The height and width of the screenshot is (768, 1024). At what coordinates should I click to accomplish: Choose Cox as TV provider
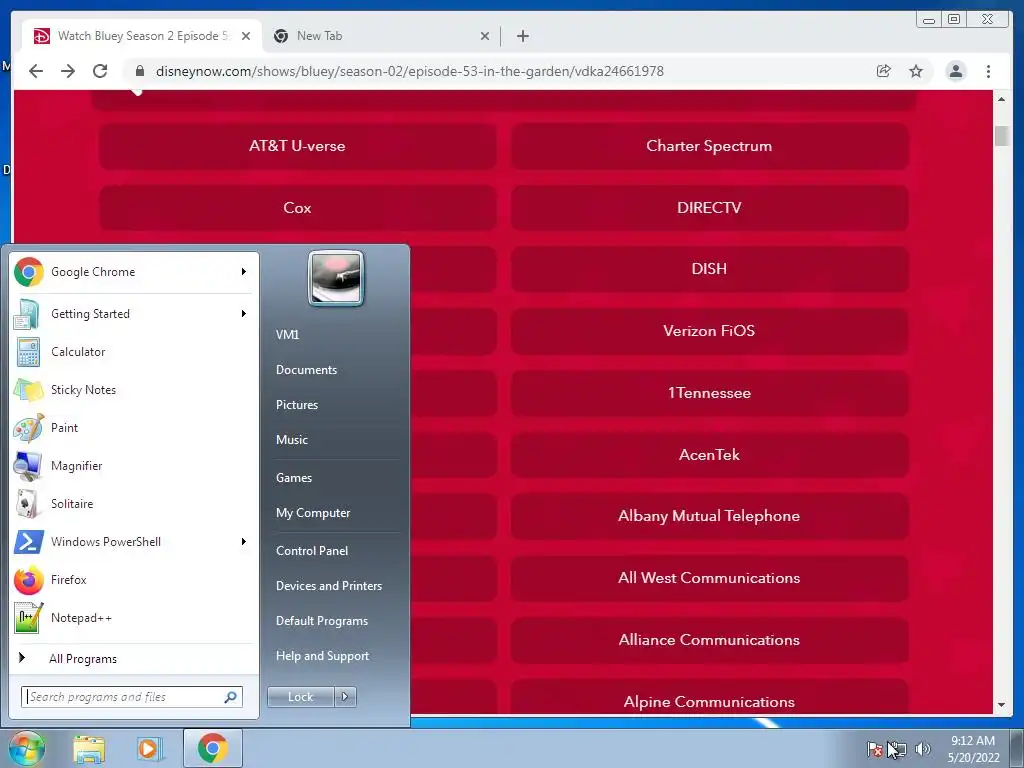(297, 208)
